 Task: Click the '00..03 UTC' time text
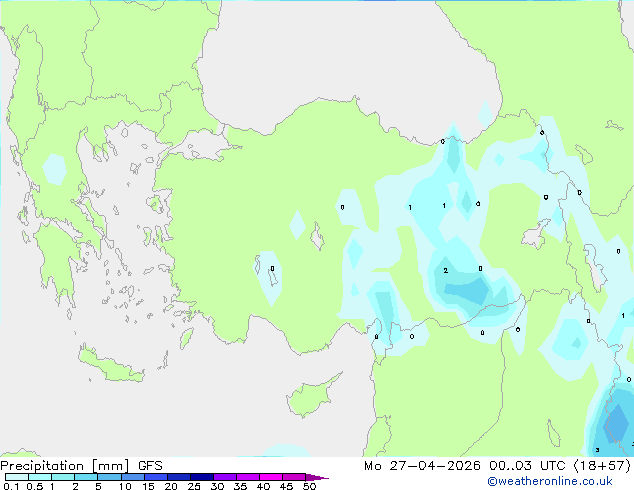tap(527, 466)
